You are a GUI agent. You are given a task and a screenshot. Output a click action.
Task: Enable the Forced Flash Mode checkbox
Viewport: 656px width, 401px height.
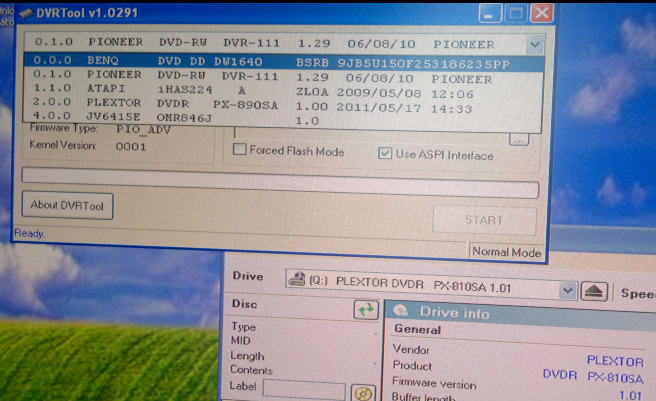[239, 149]
